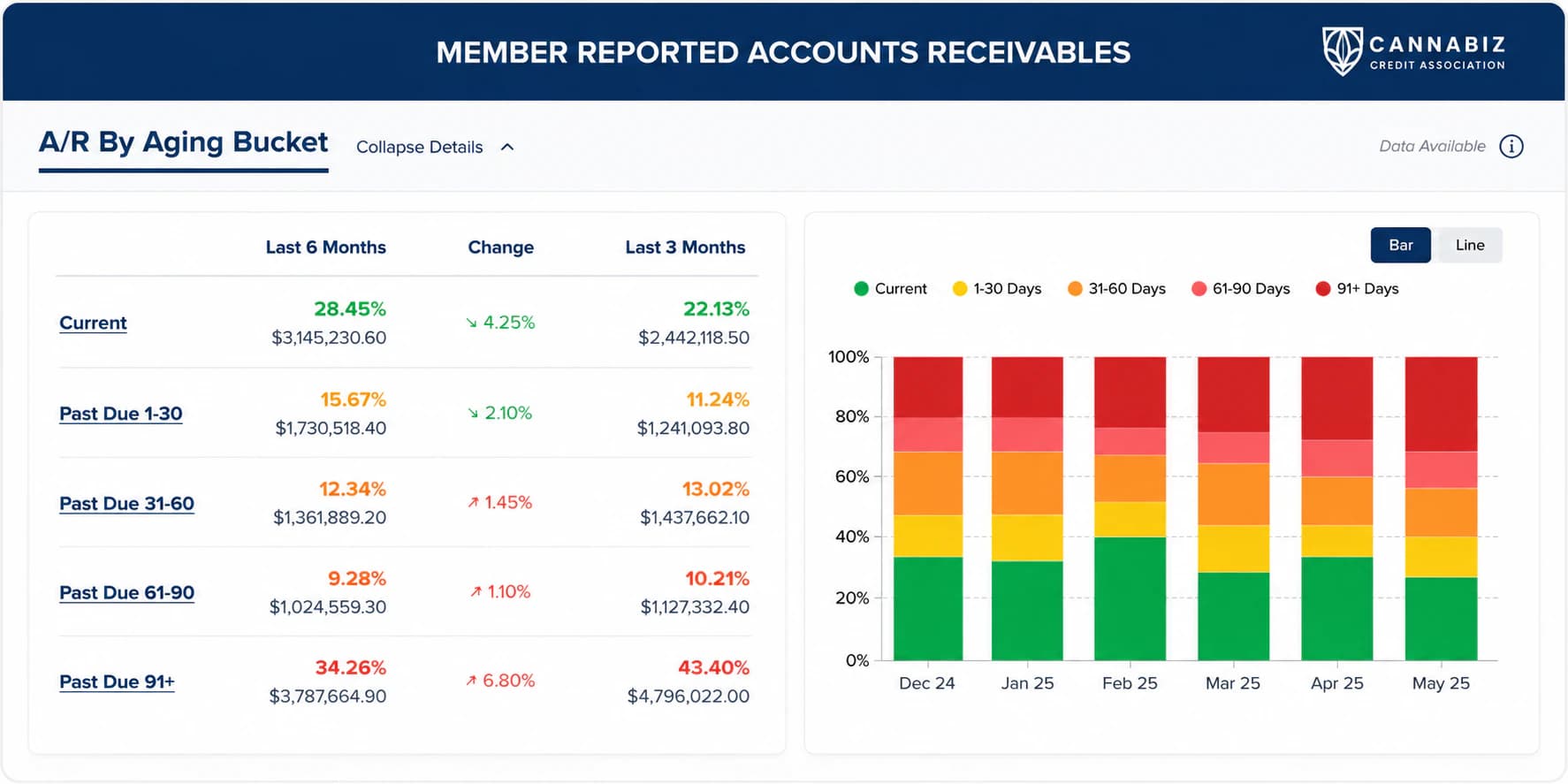Toggle the 61-90 Days legend item
This screenshot has height=784, width=1568.
click(1241, 289)
